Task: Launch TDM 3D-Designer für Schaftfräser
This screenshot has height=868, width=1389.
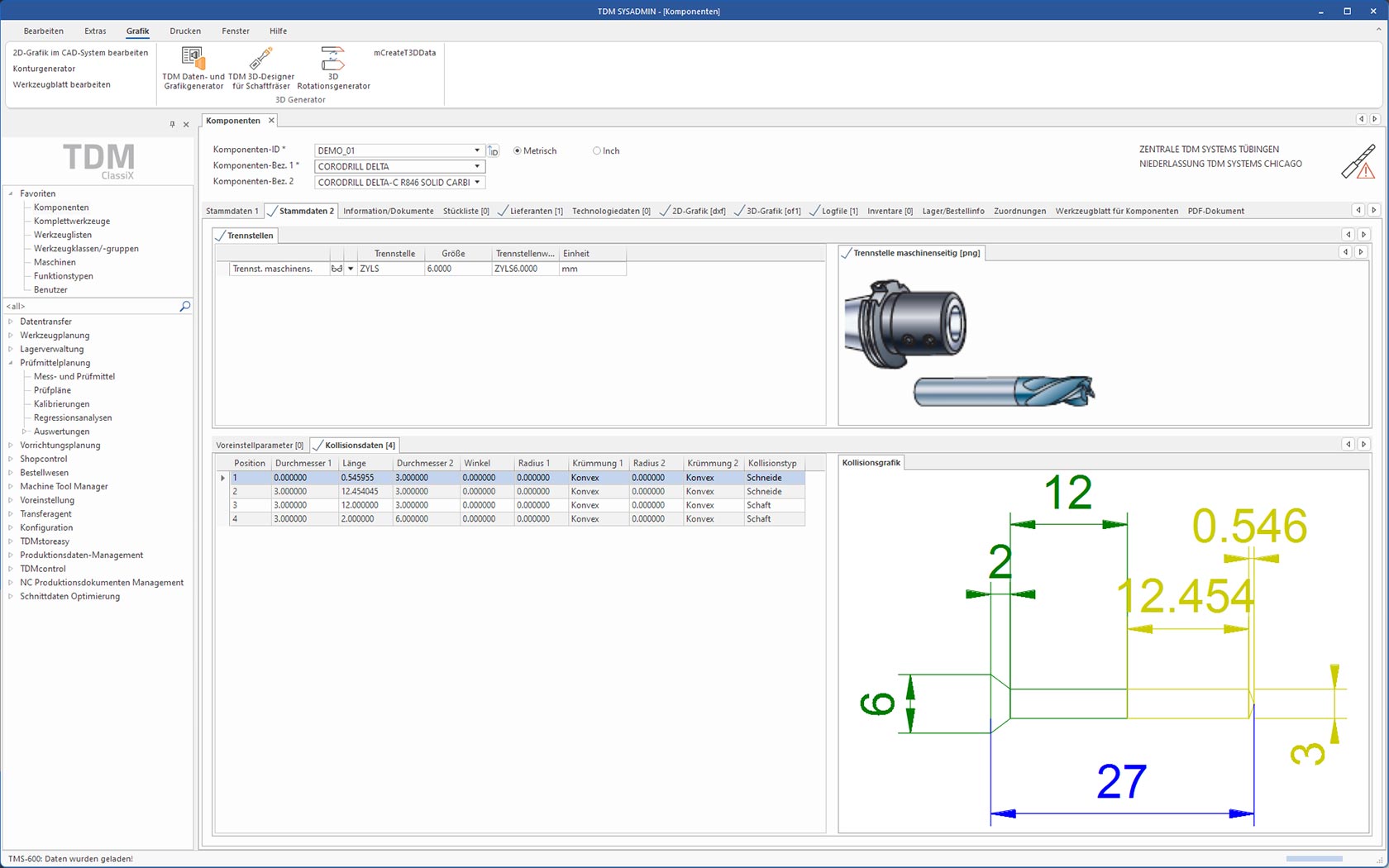Action: click(261, 68)
